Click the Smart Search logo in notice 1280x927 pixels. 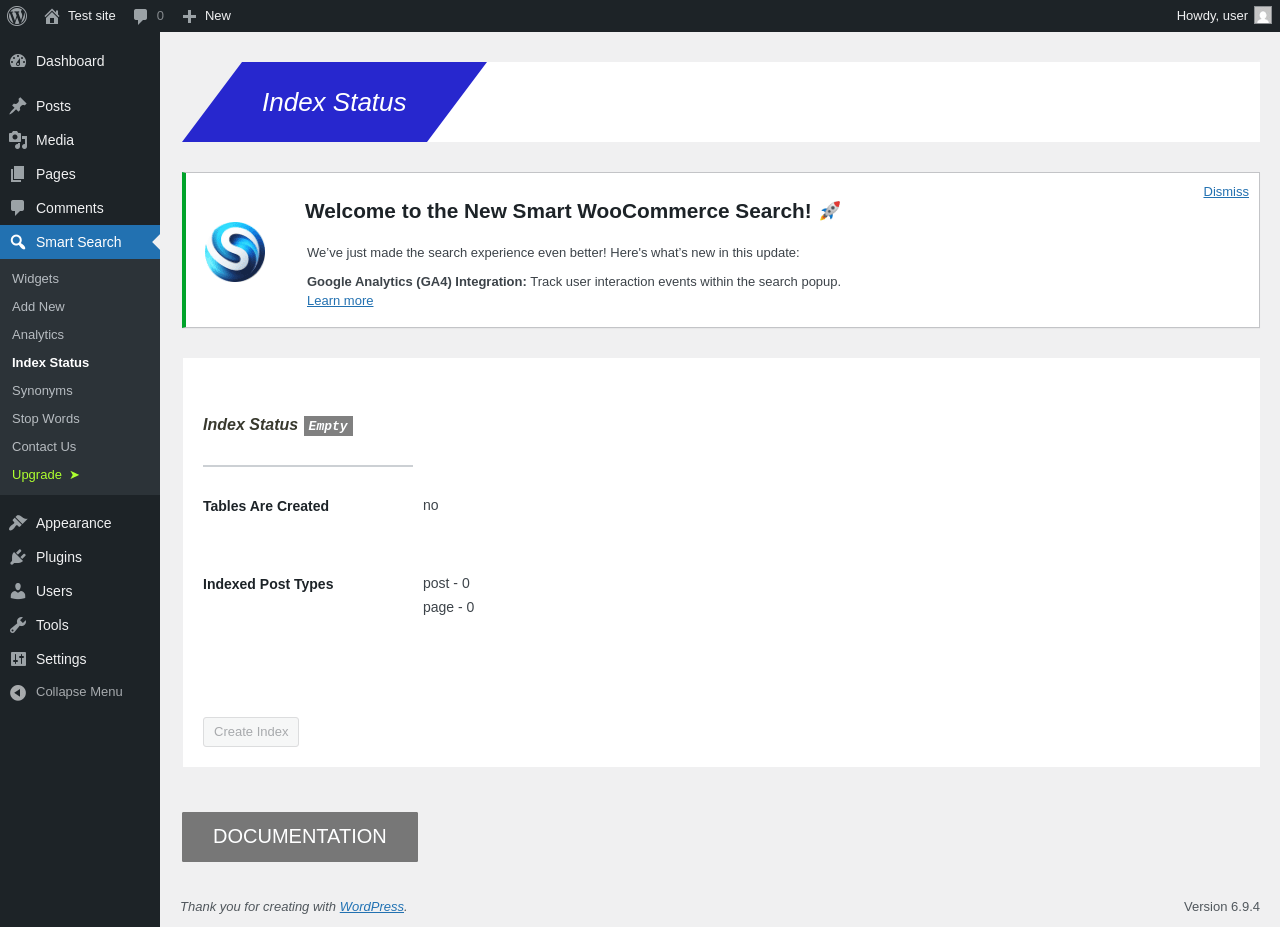tap(235, 252)
